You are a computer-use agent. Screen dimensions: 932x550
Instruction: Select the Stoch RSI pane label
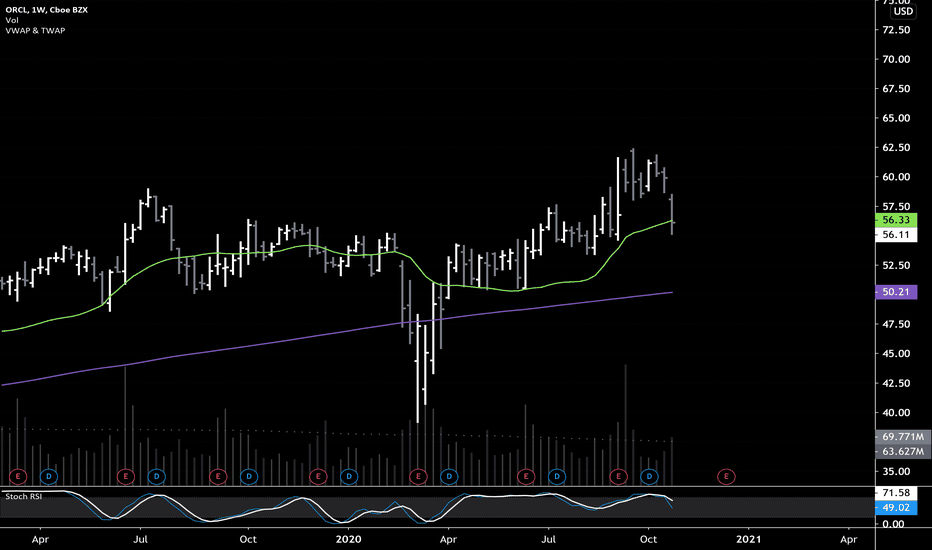pyautogui.click(x=24, y=496)
